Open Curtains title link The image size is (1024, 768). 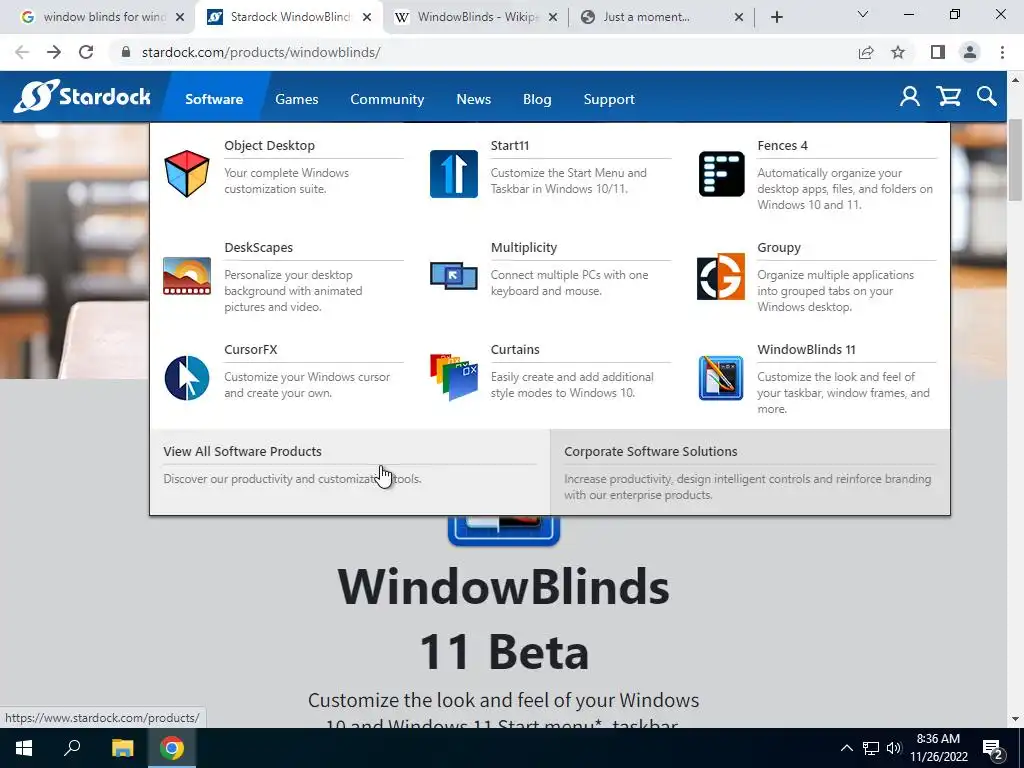[x=515, y=349]
